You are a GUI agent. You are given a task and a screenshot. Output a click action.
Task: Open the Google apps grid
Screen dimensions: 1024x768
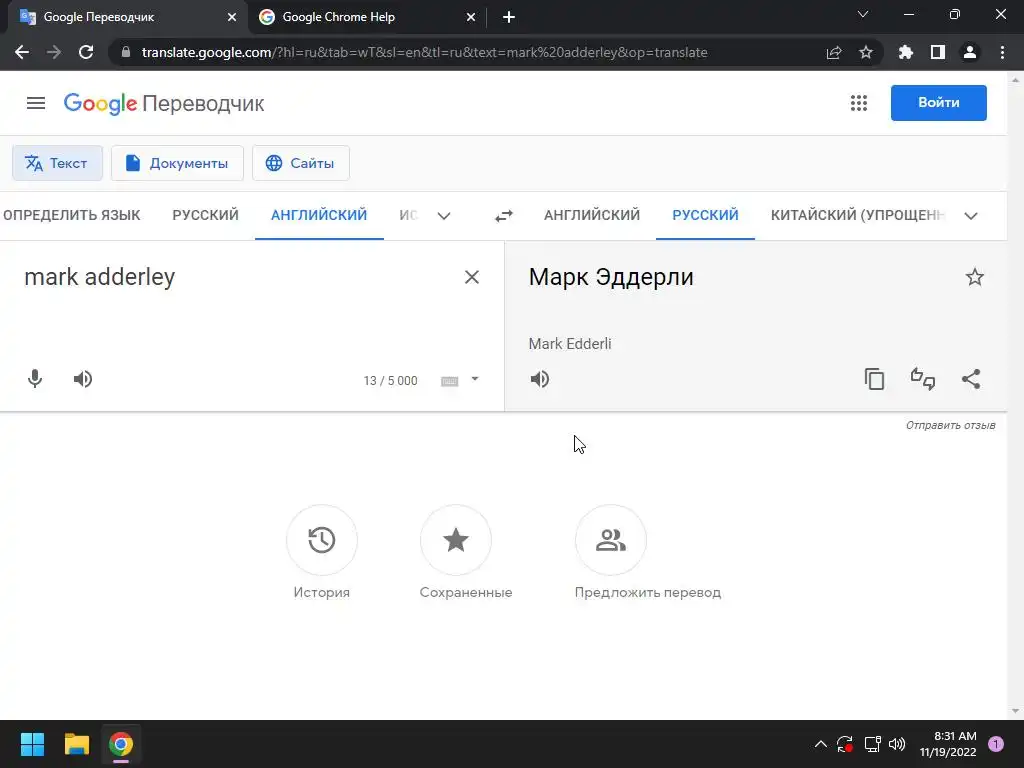pos(859,103)
